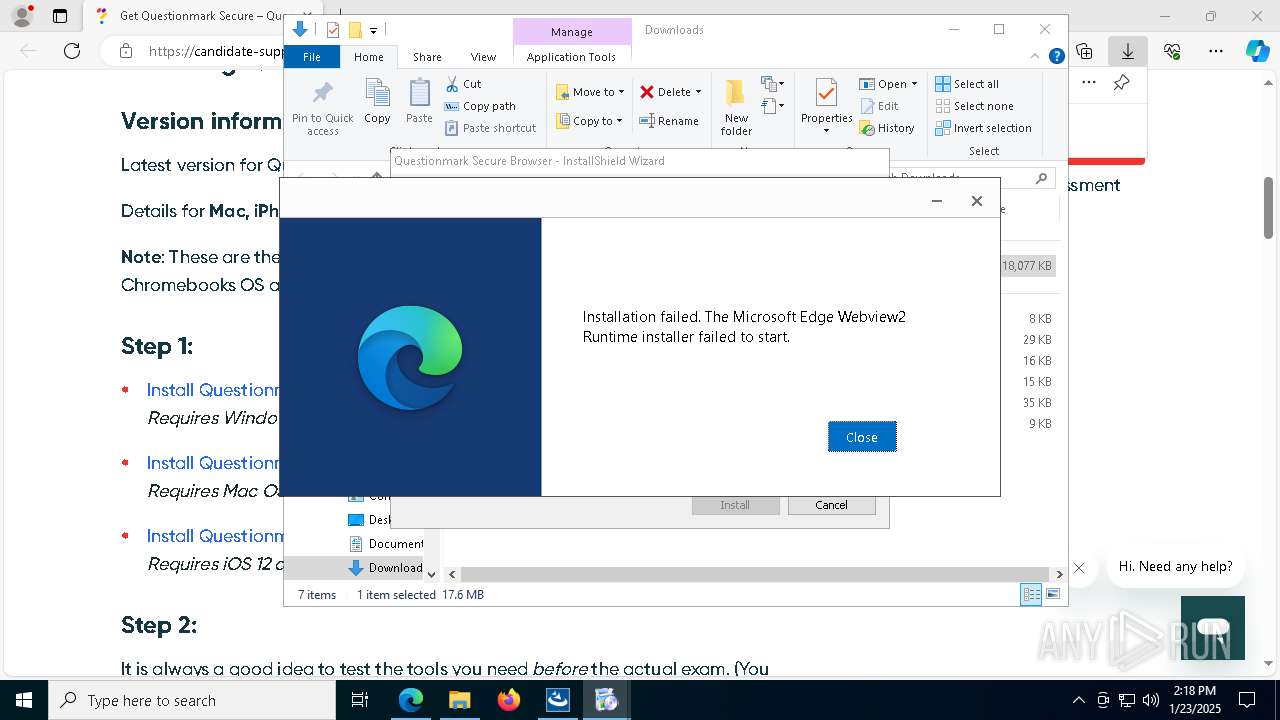Open the Quick Access Toolbar customize dropdown
The width and height of the screenshot is (1280, 720).
[x=373, y=31]
